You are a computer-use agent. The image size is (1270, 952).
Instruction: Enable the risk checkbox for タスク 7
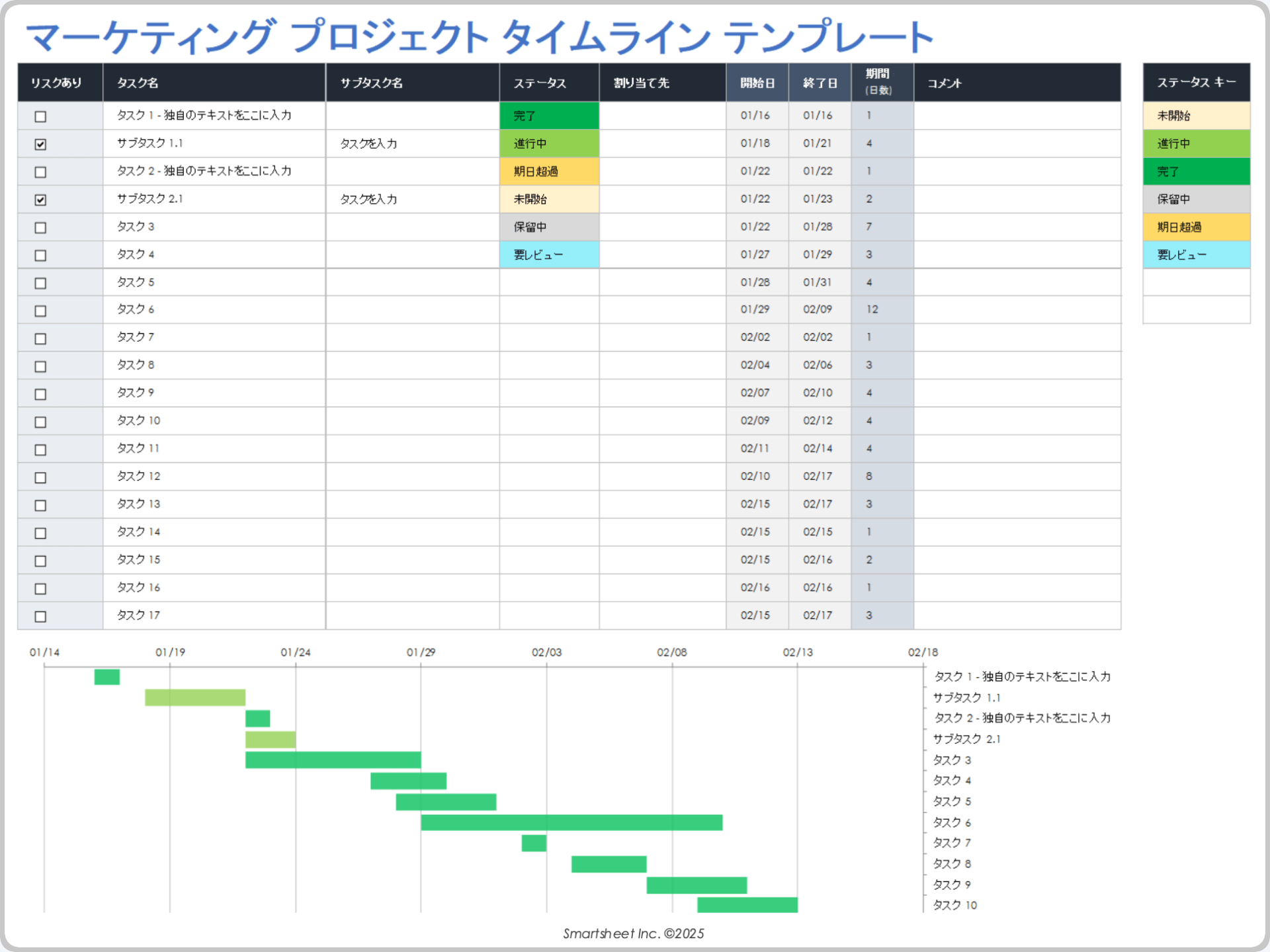click(40, 338)
